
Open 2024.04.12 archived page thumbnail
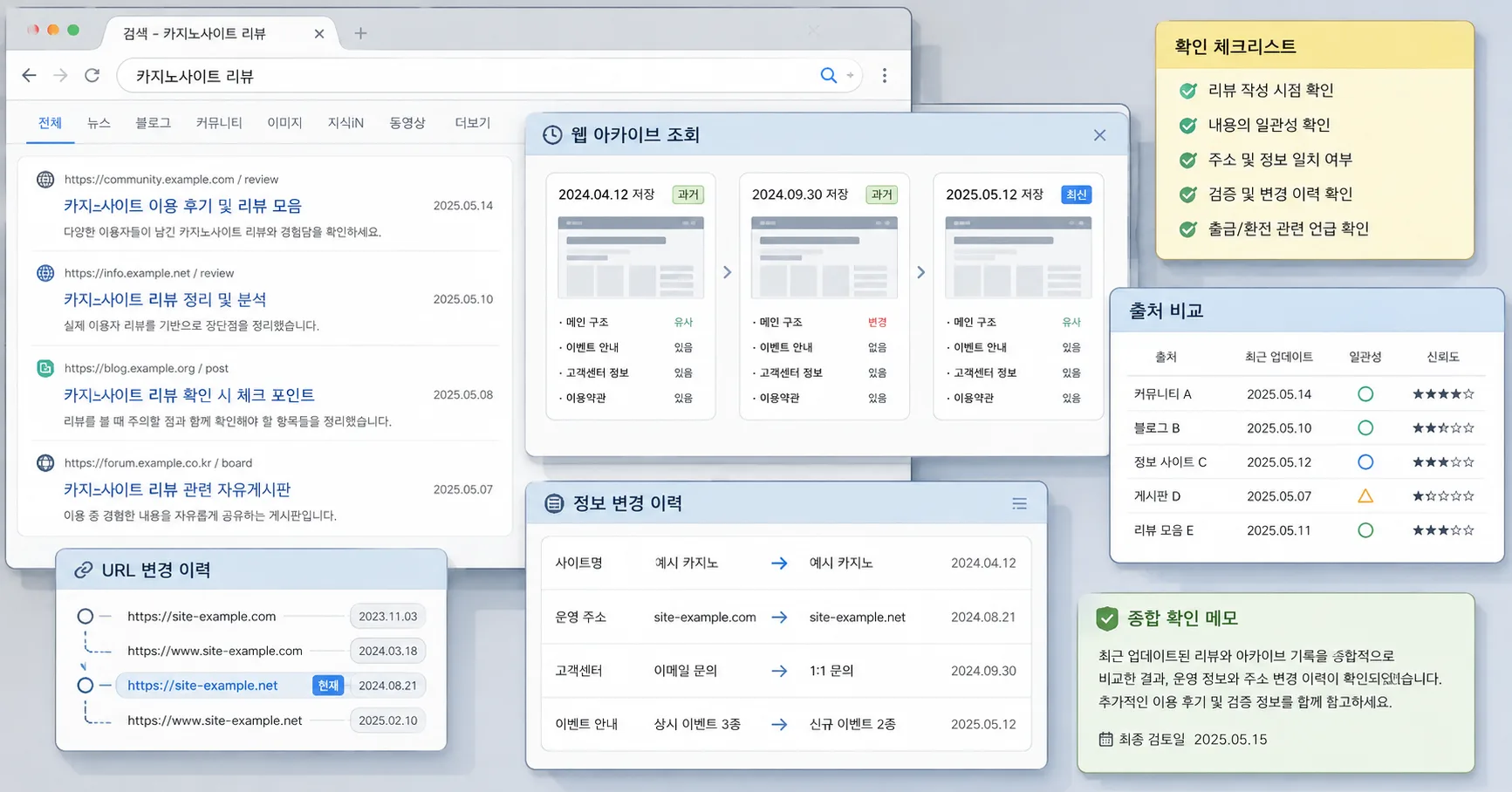(x=631, y=258)
